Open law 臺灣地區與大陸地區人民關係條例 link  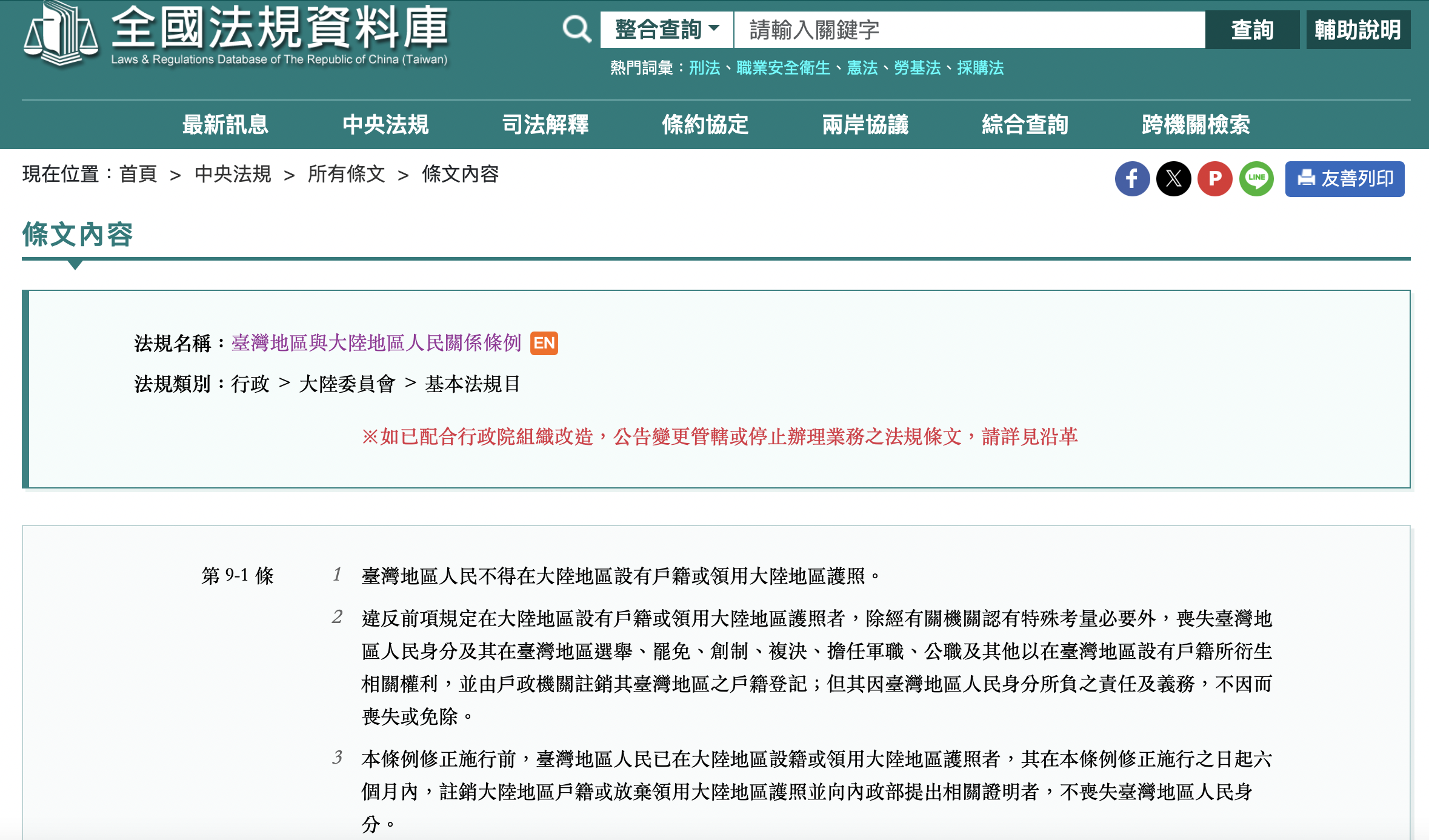click(x=376, y=343)
